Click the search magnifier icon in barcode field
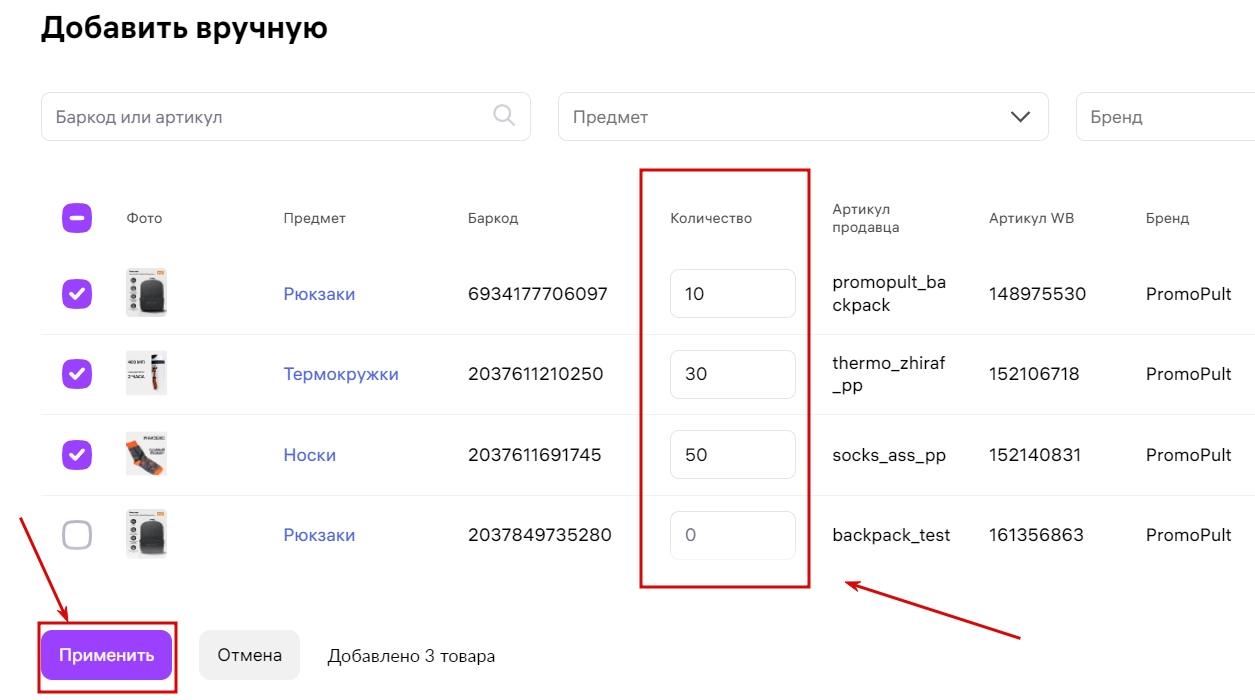 (x=505, y=116)
